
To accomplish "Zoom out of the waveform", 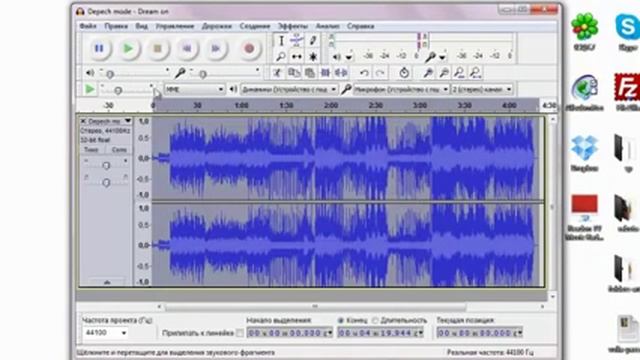I will 444,73.
